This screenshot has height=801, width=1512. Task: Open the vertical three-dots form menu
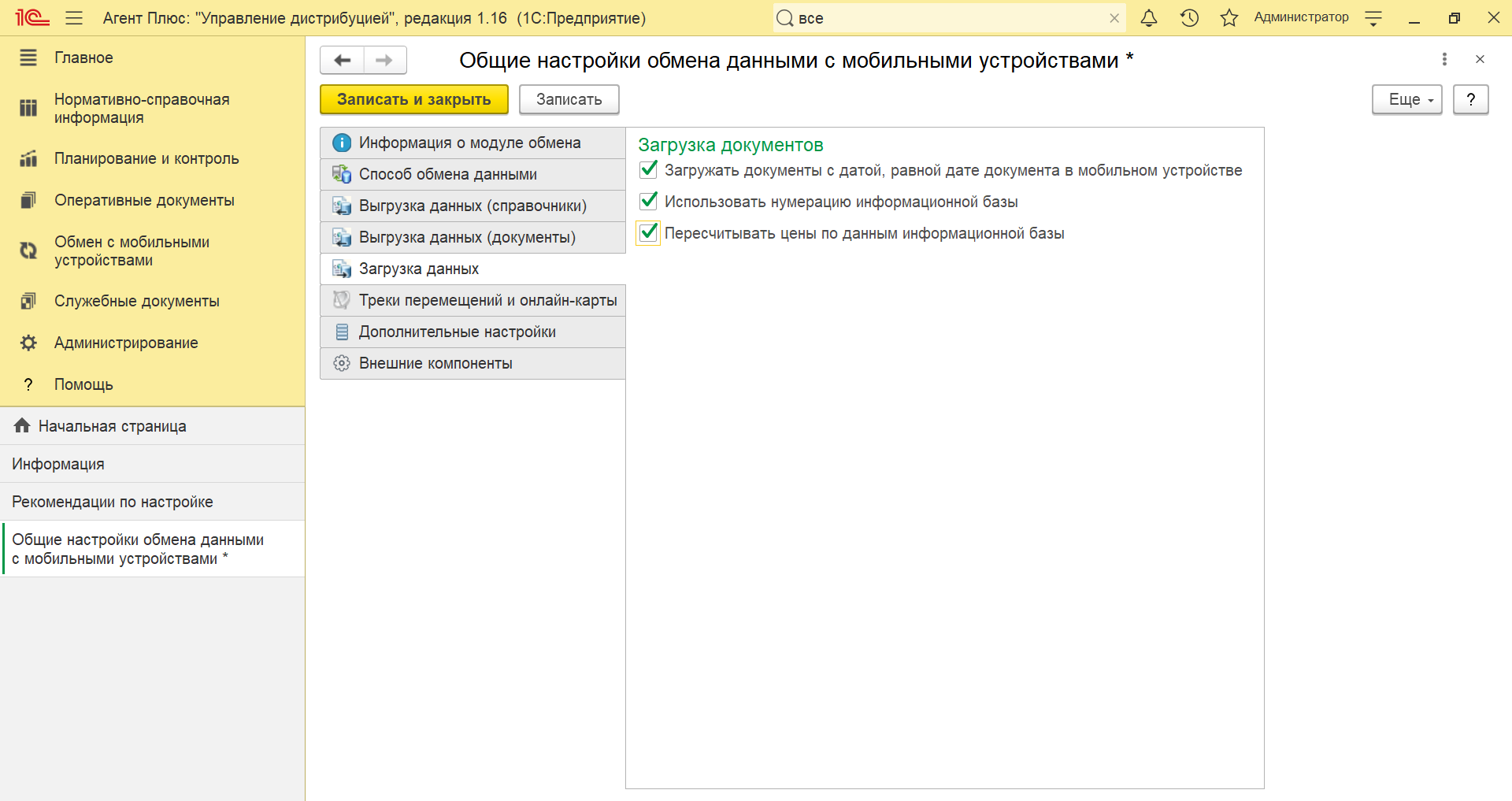1443,59
